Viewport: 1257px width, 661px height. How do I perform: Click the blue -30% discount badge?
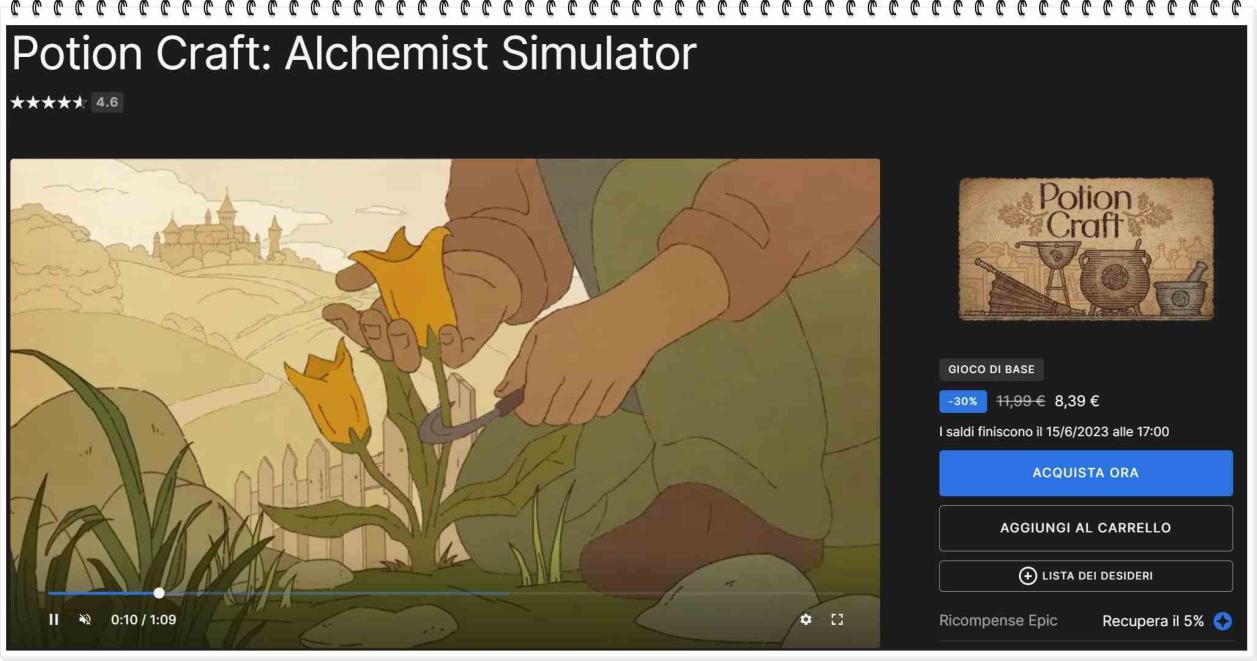pos(963,402)
